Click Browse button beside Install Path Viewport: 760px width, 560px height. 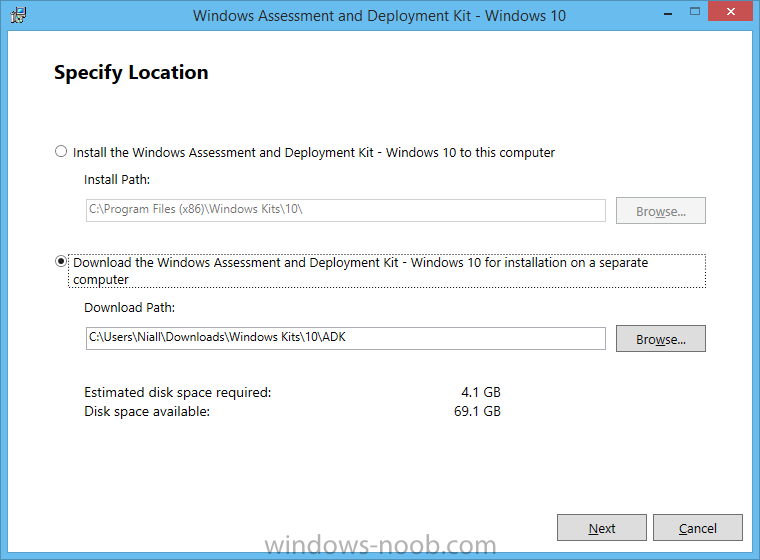(661, 210)
